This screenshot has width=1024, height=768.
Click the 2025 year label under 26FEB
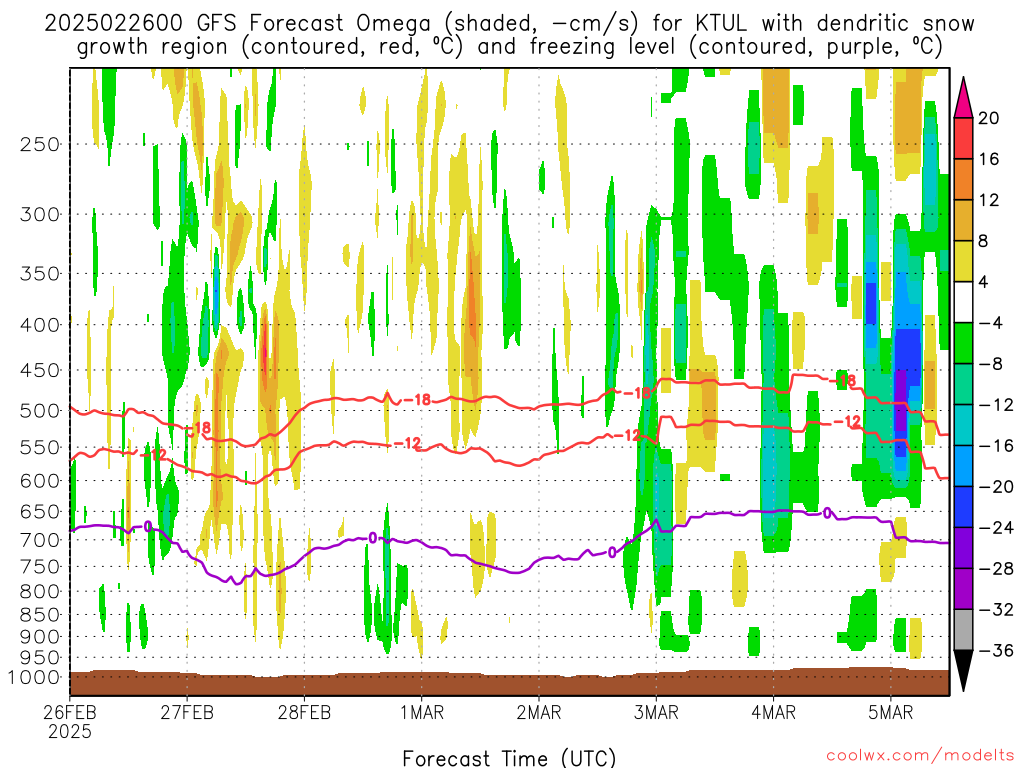click(x=69, y=731)
